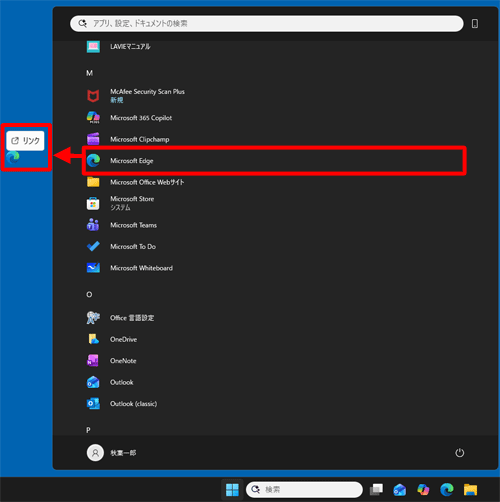500x502 pixels.
Task: Click the power button icon
Action: [460, 453]
